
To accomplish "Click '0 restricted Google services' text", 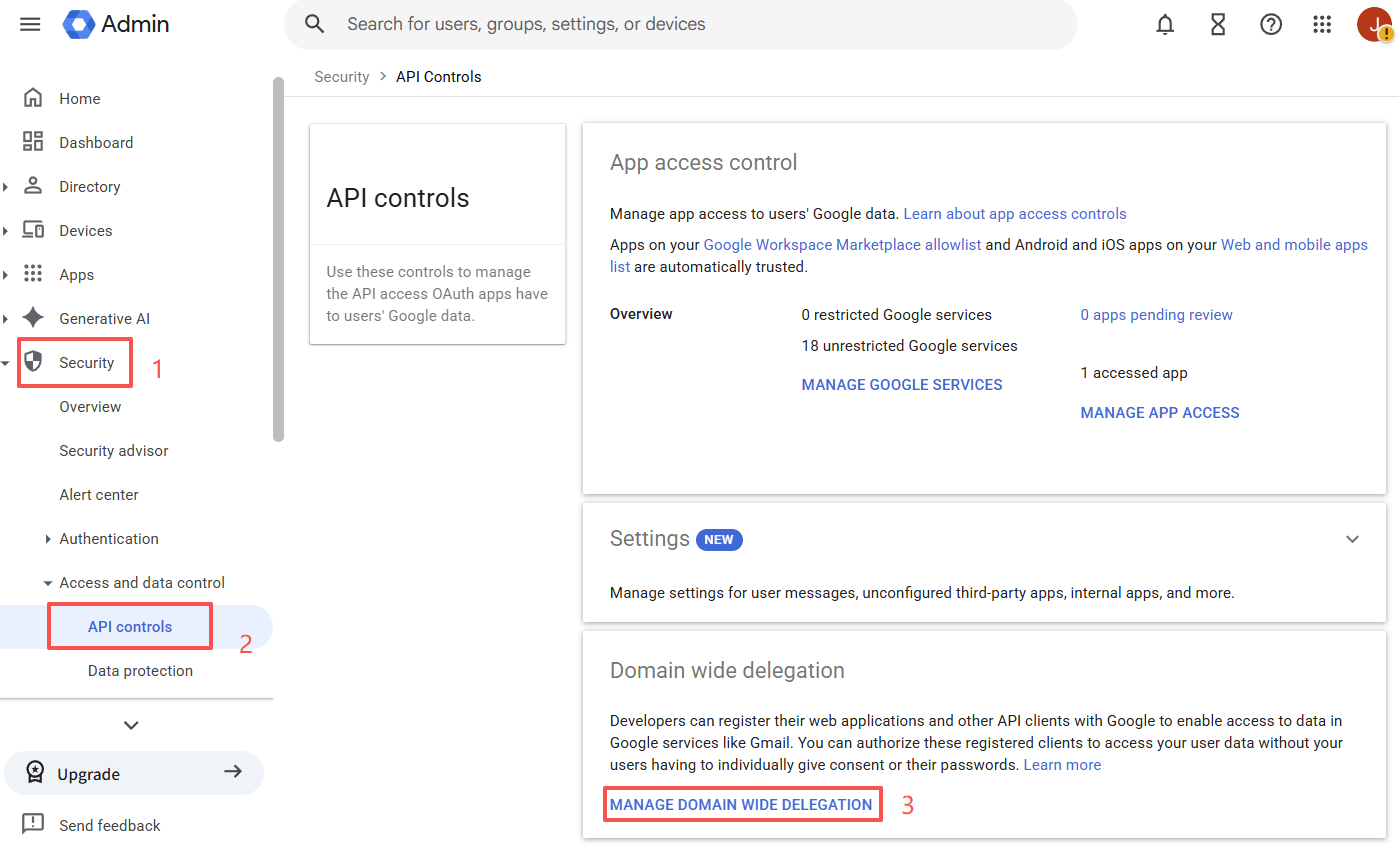I will pos(897,314).
